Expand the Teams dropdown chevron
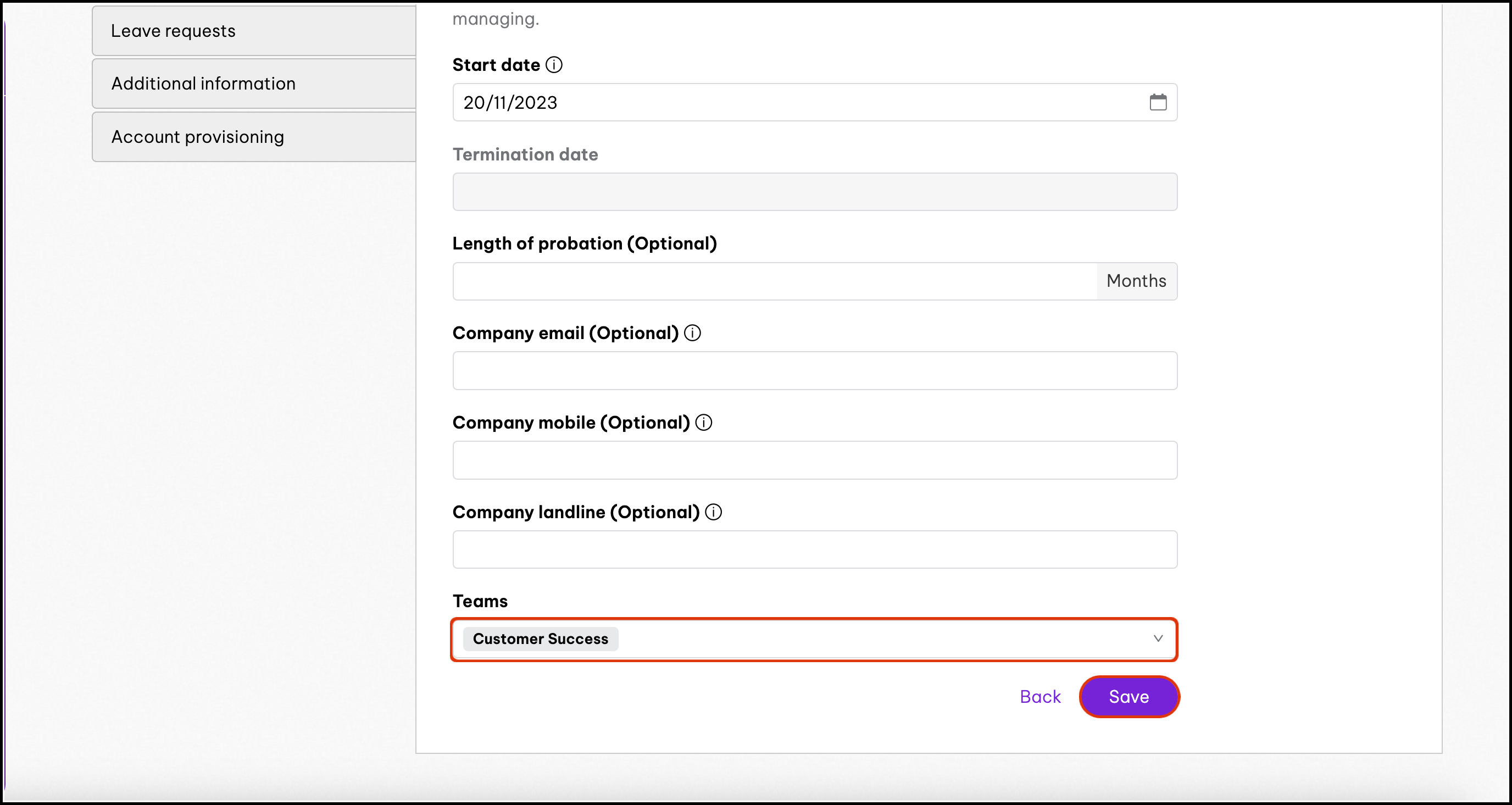Screen dimensions: 1512x805 [x=1158, y=639]
